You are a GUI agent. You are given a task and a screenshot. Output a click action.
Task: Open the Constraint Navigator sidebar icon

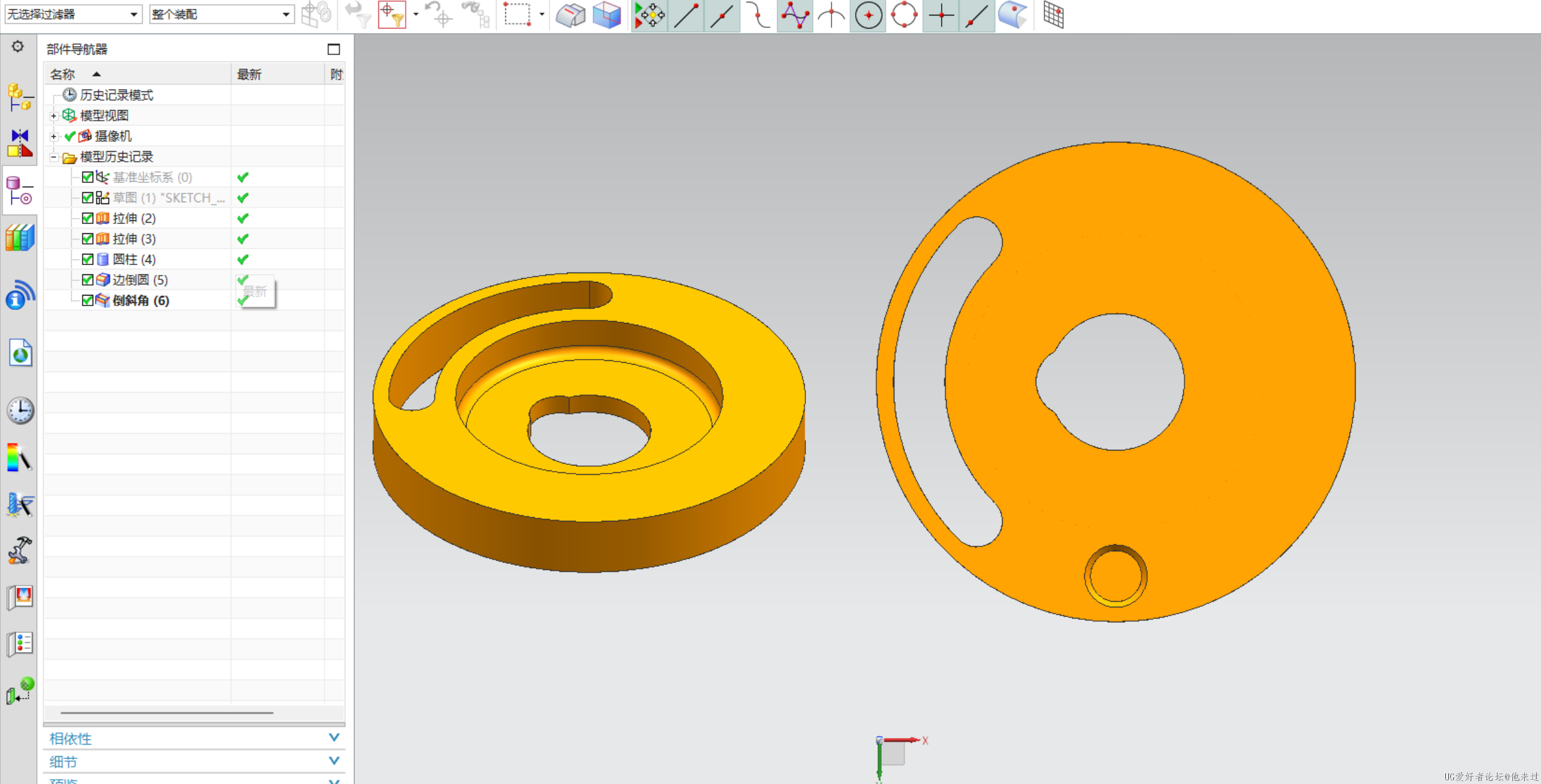click(x=20, y=143)
